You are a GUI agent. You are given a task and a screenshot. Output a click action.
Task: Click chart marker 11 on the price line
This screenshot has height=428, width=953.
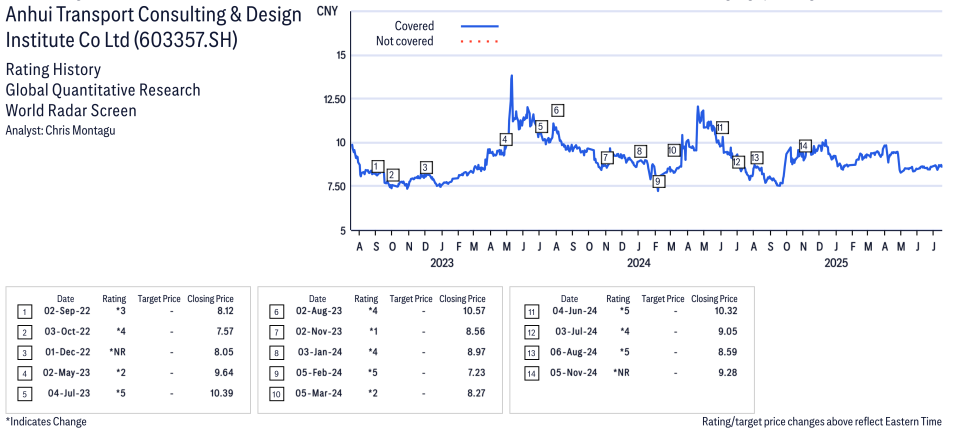pos(721,128)
